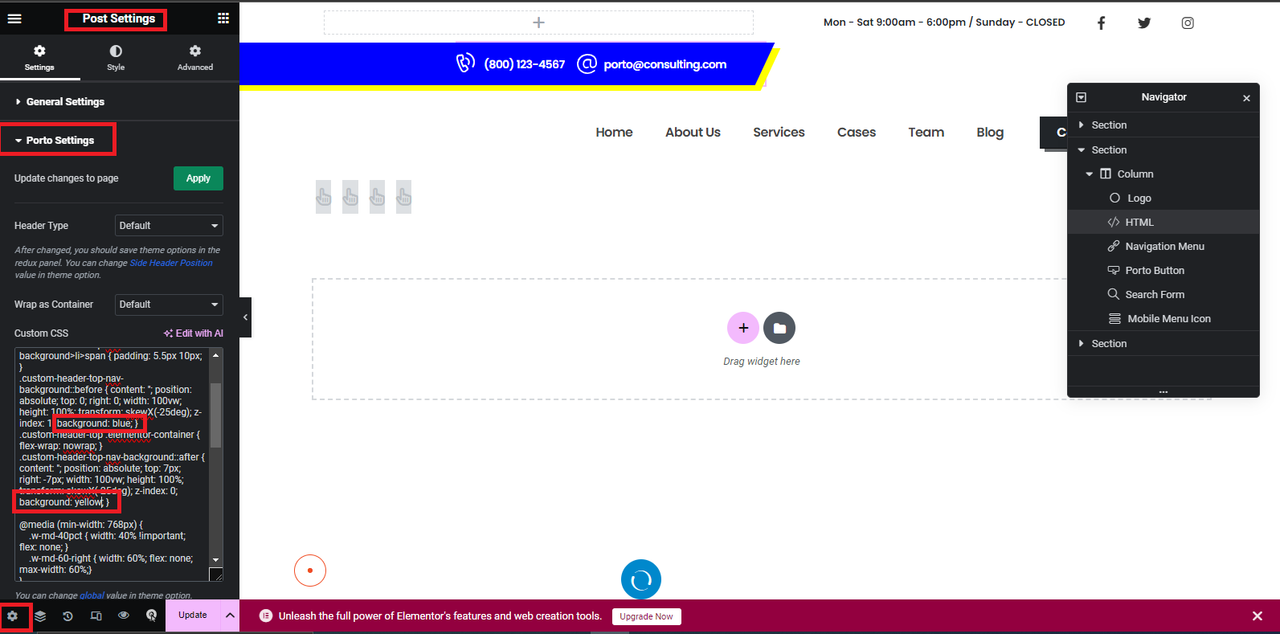This screenshot has height=634, width=1280.
Task: Open Twitter link in the header
Action: [x=1144, y=23]
